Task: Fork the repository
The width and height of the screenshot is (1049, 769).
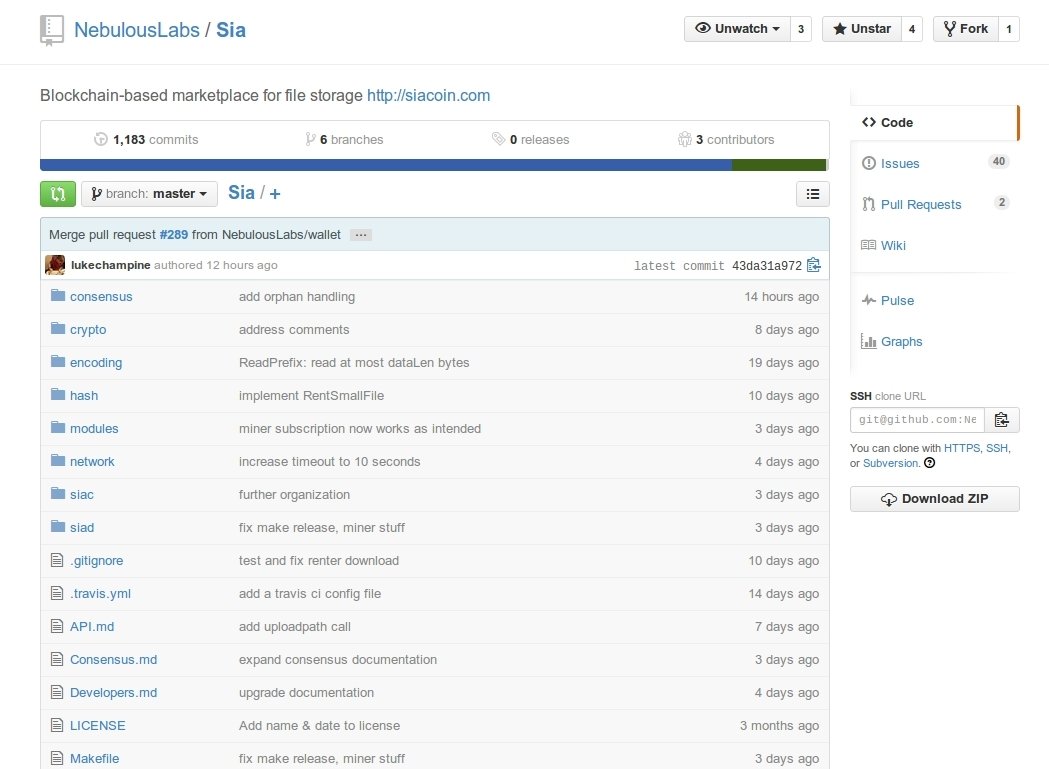Action: click(966, 29)
